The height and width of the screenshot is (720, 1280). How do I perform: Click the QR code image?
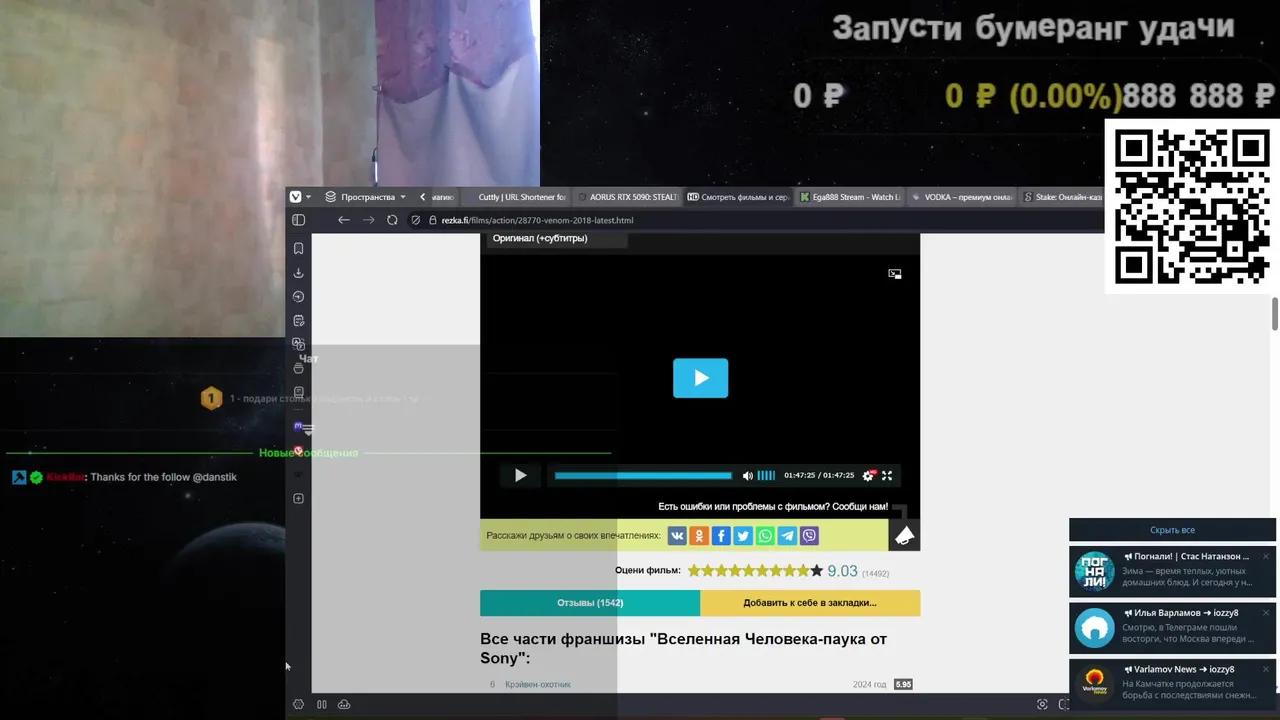(x=1192, y=207)
